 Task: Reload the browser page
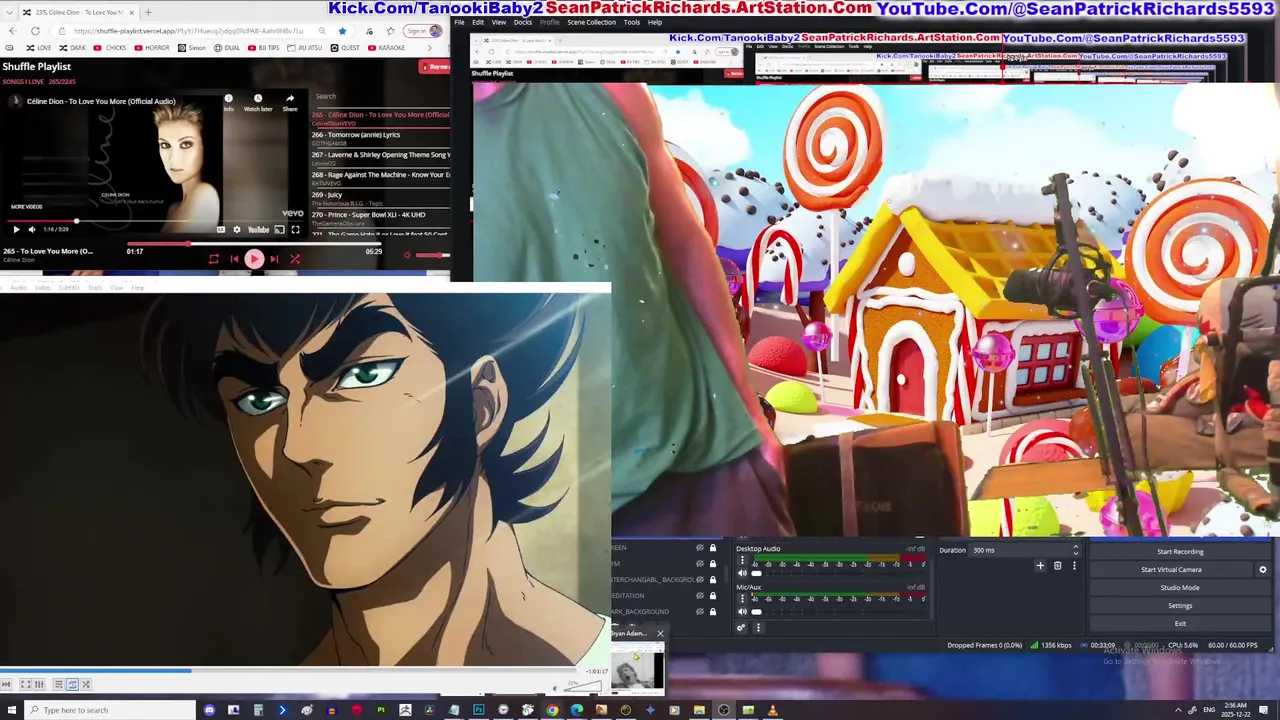(x=35, y=31)
